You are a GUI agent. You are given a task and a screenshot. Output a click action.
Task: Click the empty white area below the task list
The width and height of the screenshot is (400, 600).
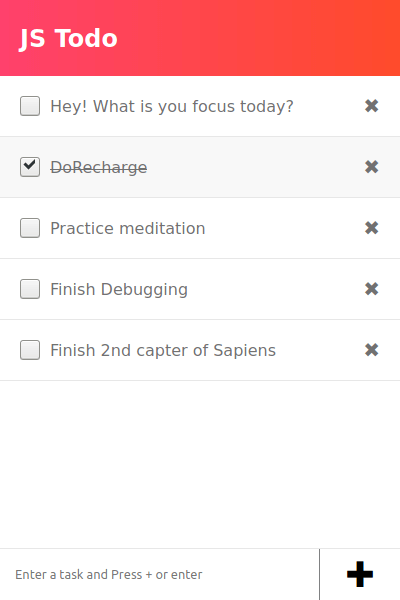200,465
